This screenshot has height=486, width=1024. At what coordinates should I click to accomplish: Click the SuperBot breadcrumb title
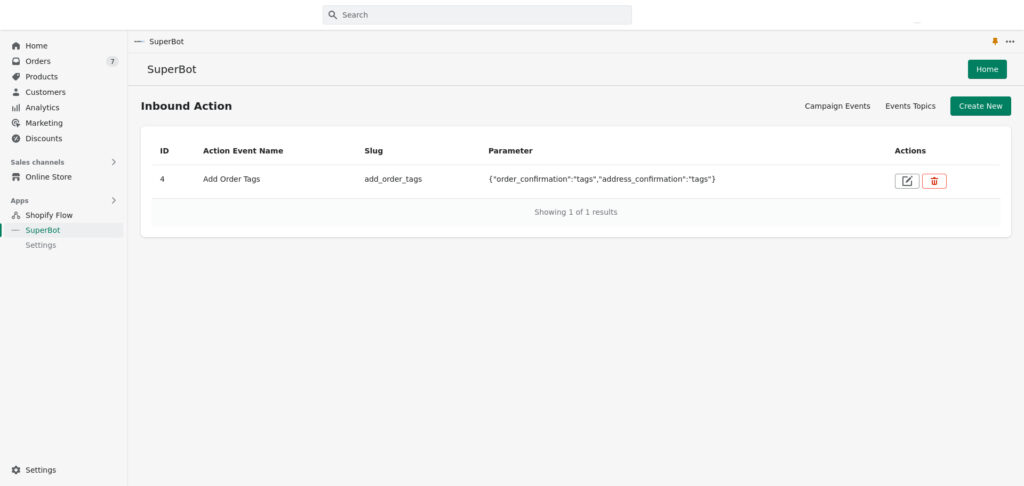[x=167, y=42]
